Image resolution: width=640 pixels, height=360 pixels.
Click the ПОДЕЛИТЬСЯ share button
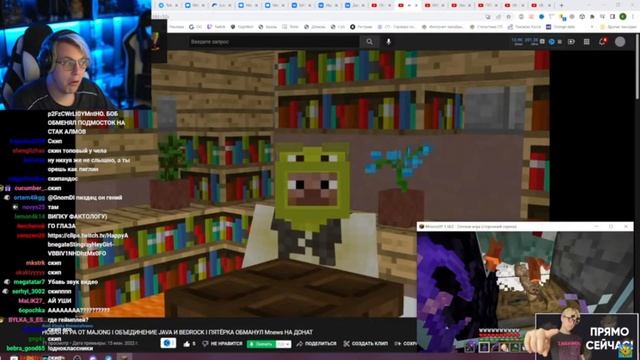pos(316,344)
